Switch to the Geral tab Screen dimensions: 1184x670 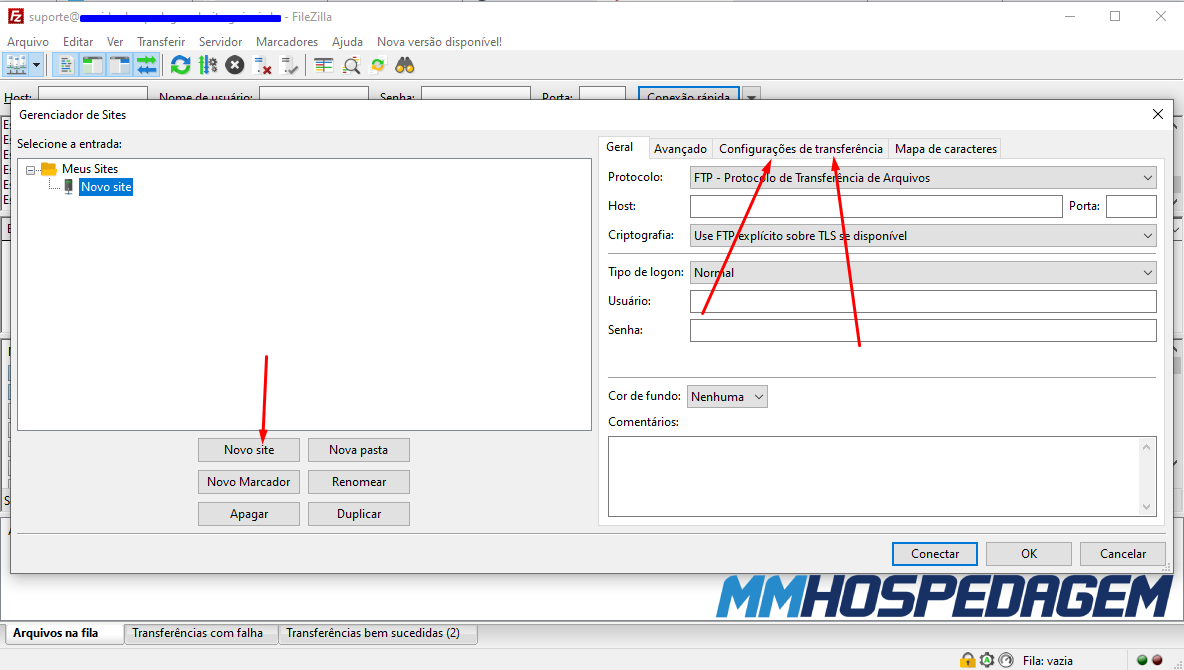coord(620,147)
